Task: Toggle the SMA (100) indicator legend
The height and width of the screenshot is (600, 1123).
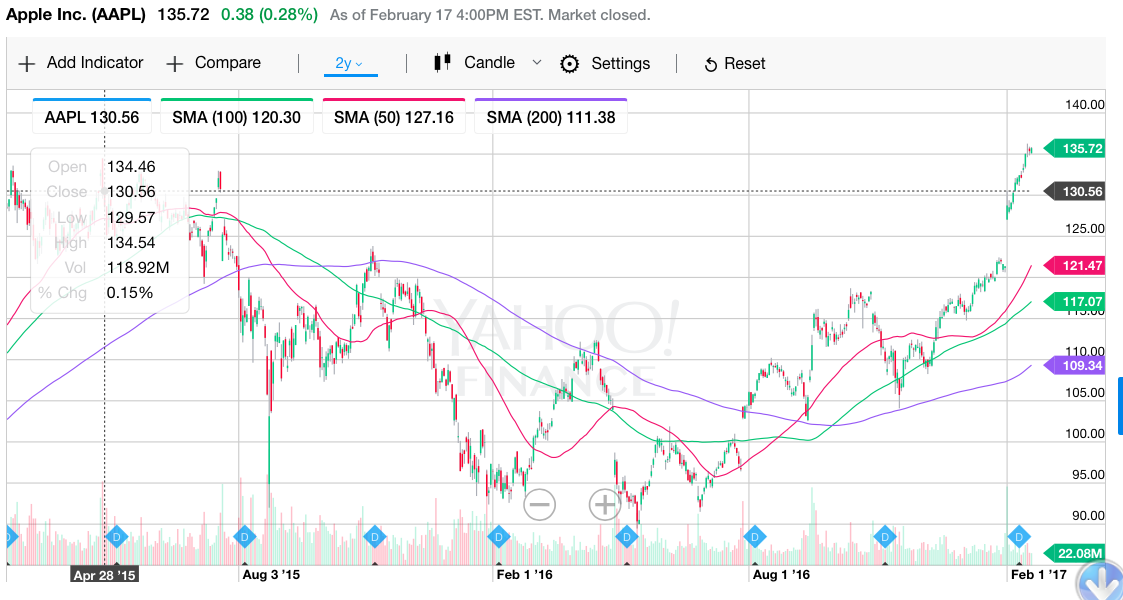Action: click(x=237, y=117)
